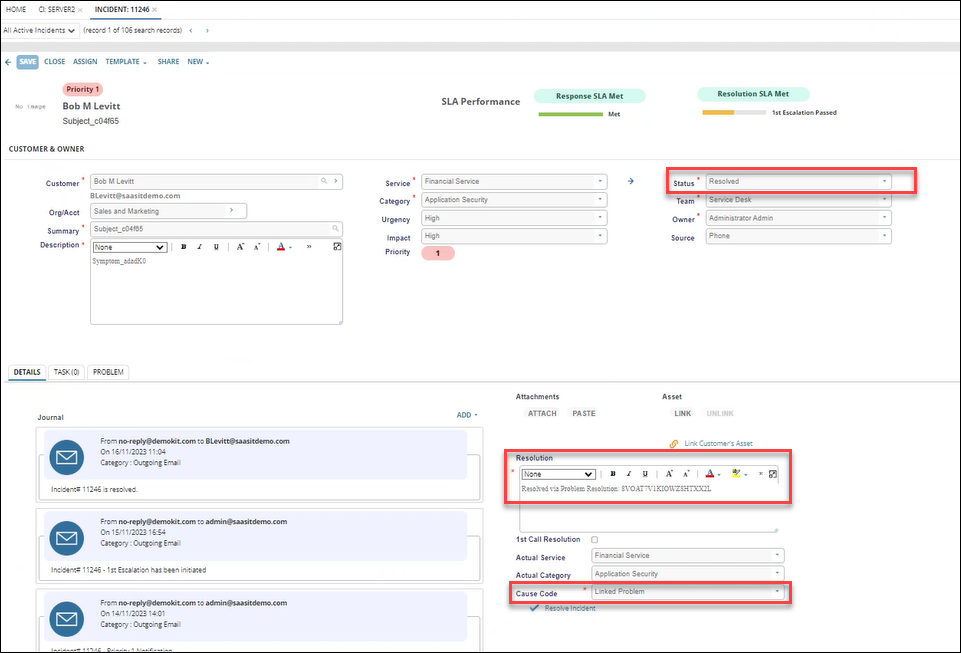The width and height of the screenshot is (961, 653).
Task: Toggle bold in the Description editor
Action: [184, 247]
